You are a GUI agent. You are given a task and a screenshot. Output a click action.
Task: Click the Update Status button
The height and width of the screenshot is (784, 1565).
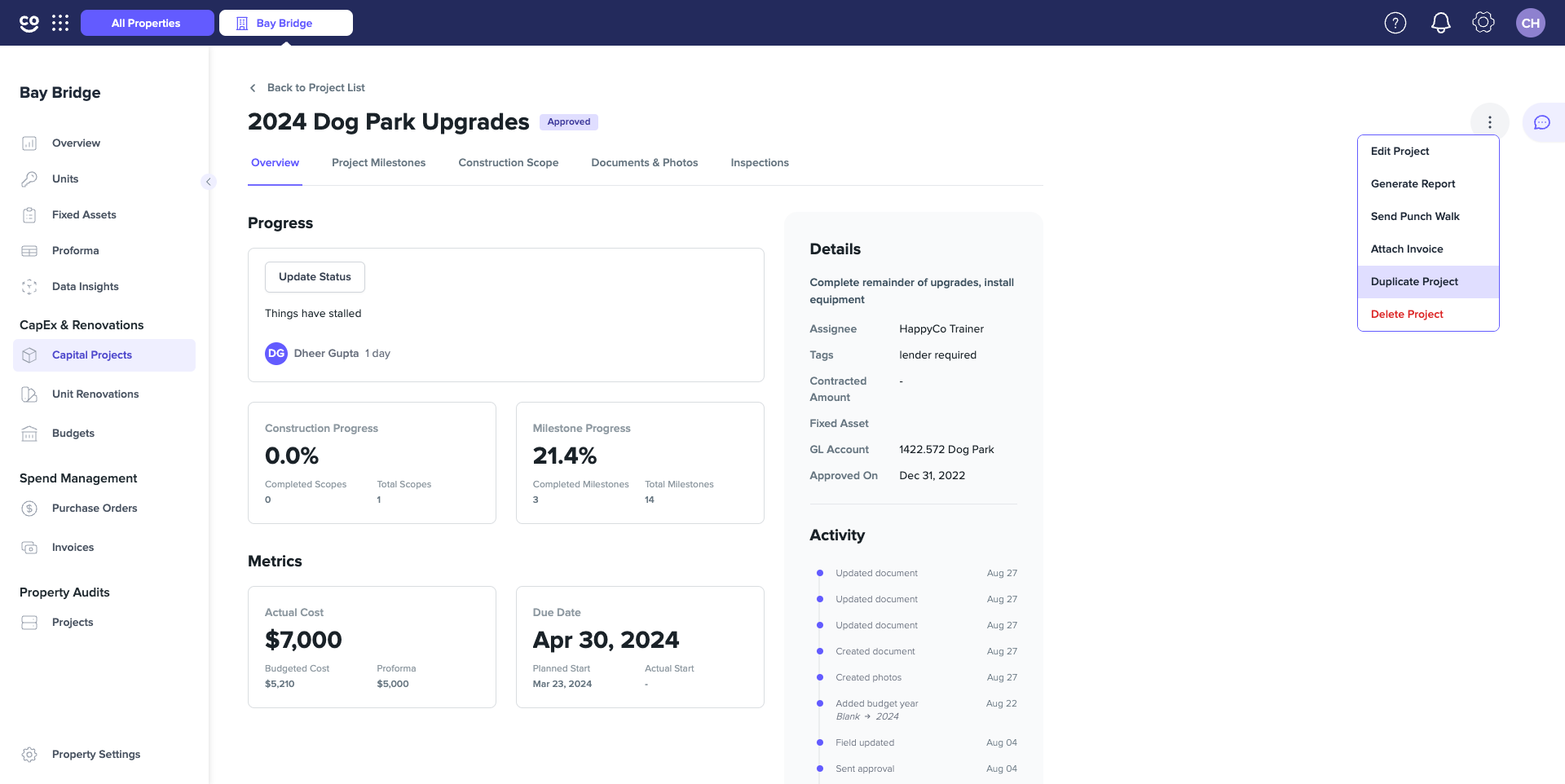(x=315, y=277)
